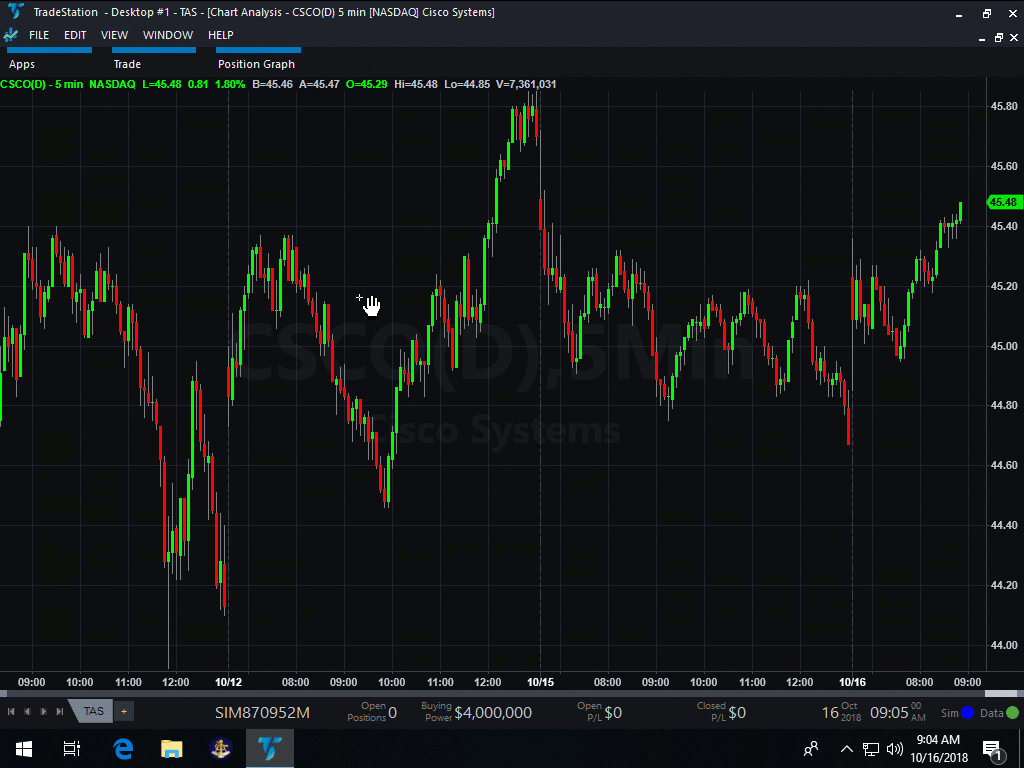Click the Hi=45.48 high value
Screen dimensions: 1024x768
point(415,84)
